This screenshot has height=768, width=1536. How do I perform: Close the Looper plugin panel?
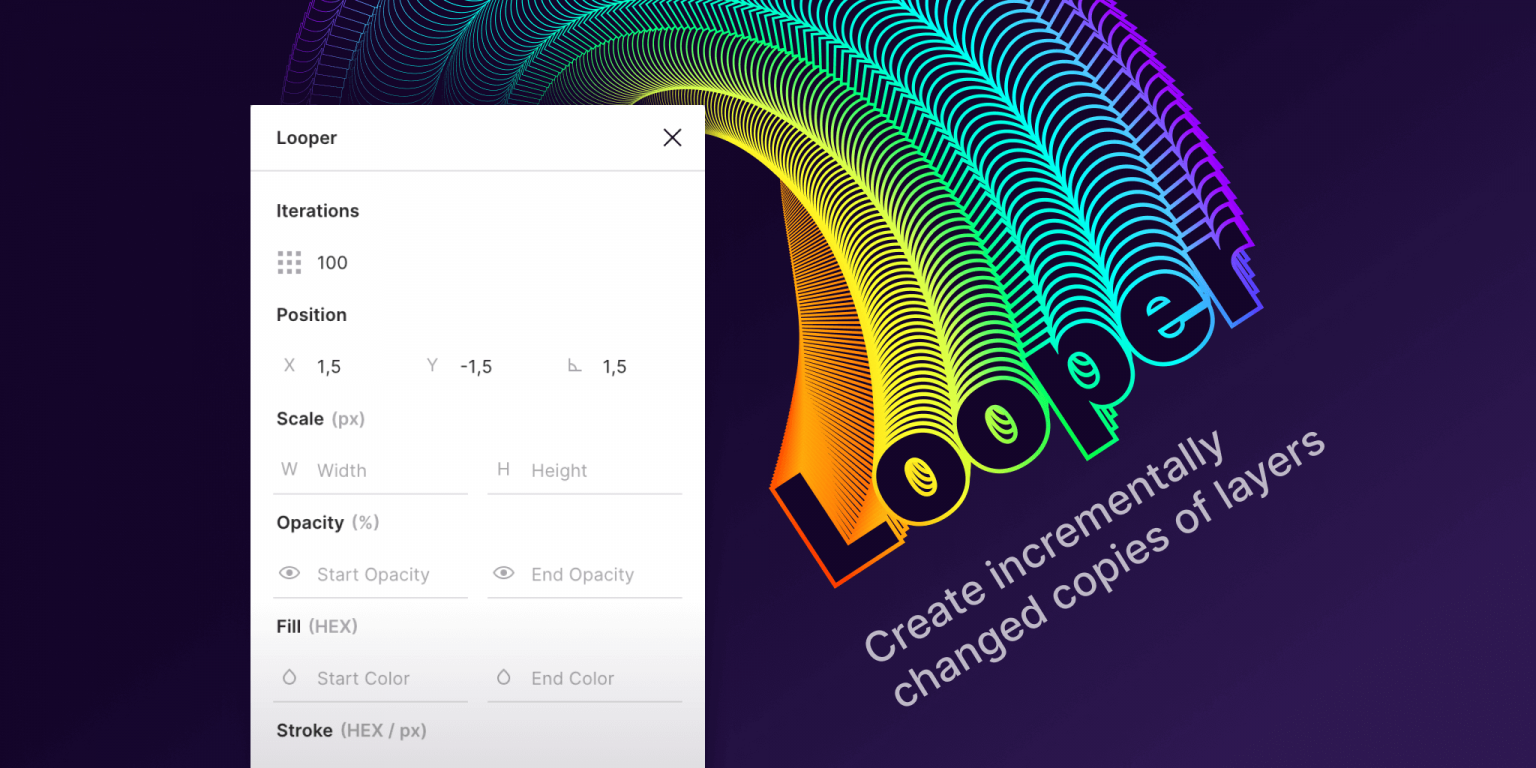pos(672,138)
